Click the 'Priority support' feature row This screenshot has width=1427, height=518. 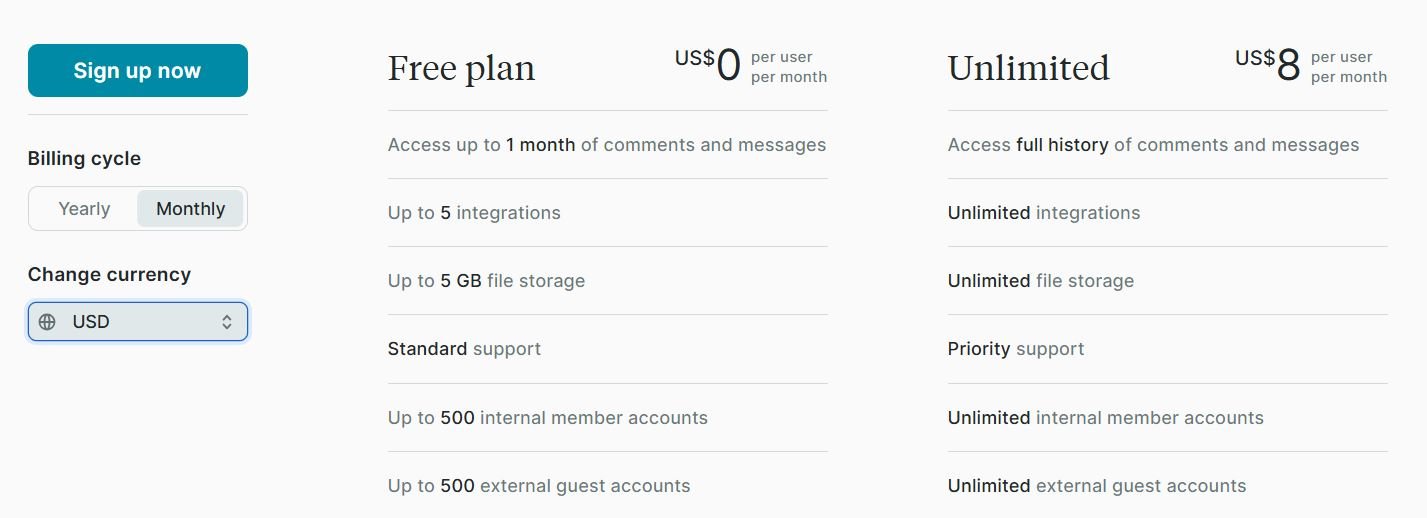tap(1168, 349)
